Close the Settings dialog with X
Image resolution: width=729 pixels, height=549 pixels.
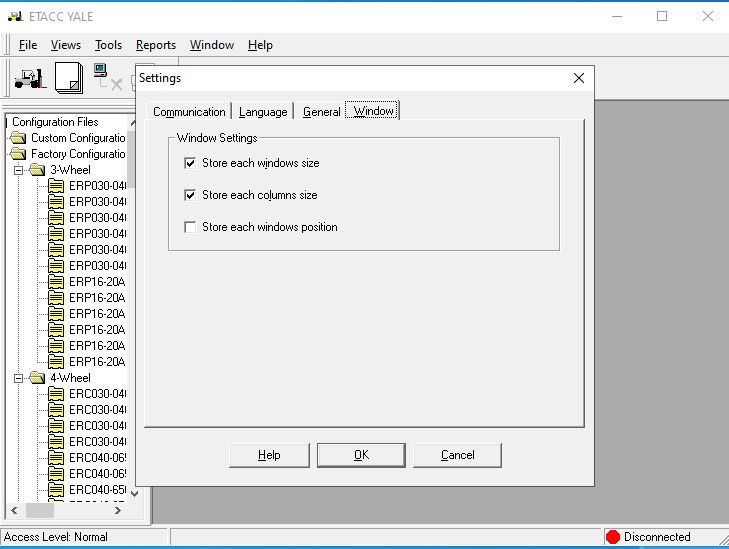(x=579, y=78)
